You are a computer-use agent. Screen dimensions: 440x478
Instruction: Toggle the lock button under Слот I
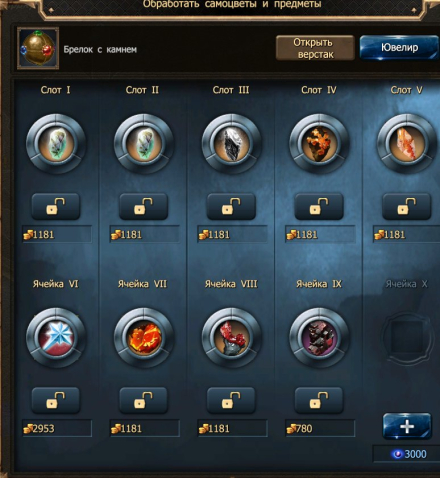(56, 207)
